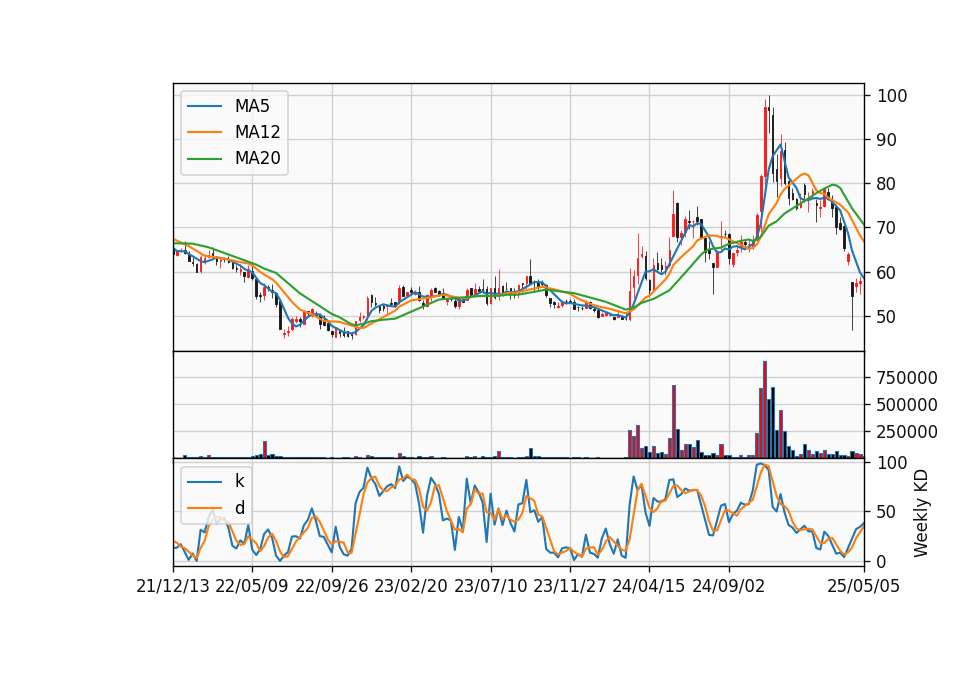Click the KD axis label 50
This screenshot has width=960, height=690.
click(887, 512)
